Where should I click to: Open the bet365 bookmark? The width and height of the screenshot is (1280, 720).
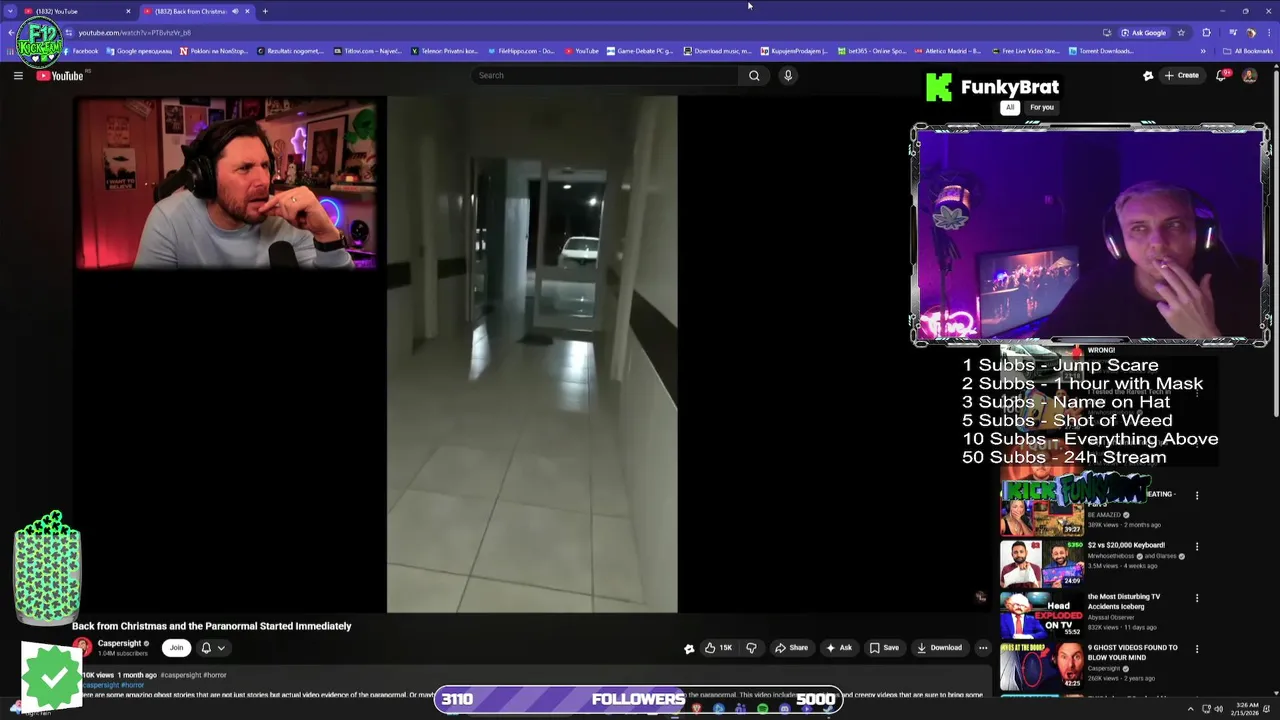871,51
